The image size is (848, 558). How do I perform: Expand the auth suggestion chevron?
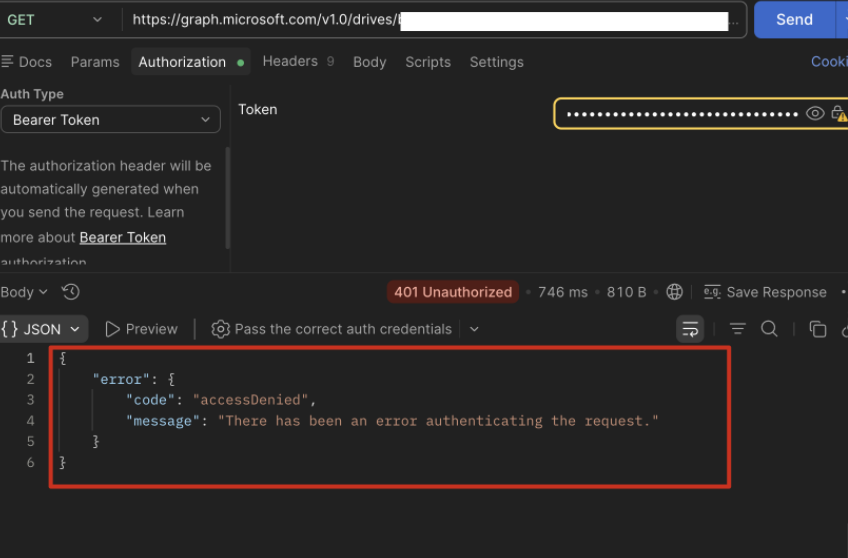(474, 329)
